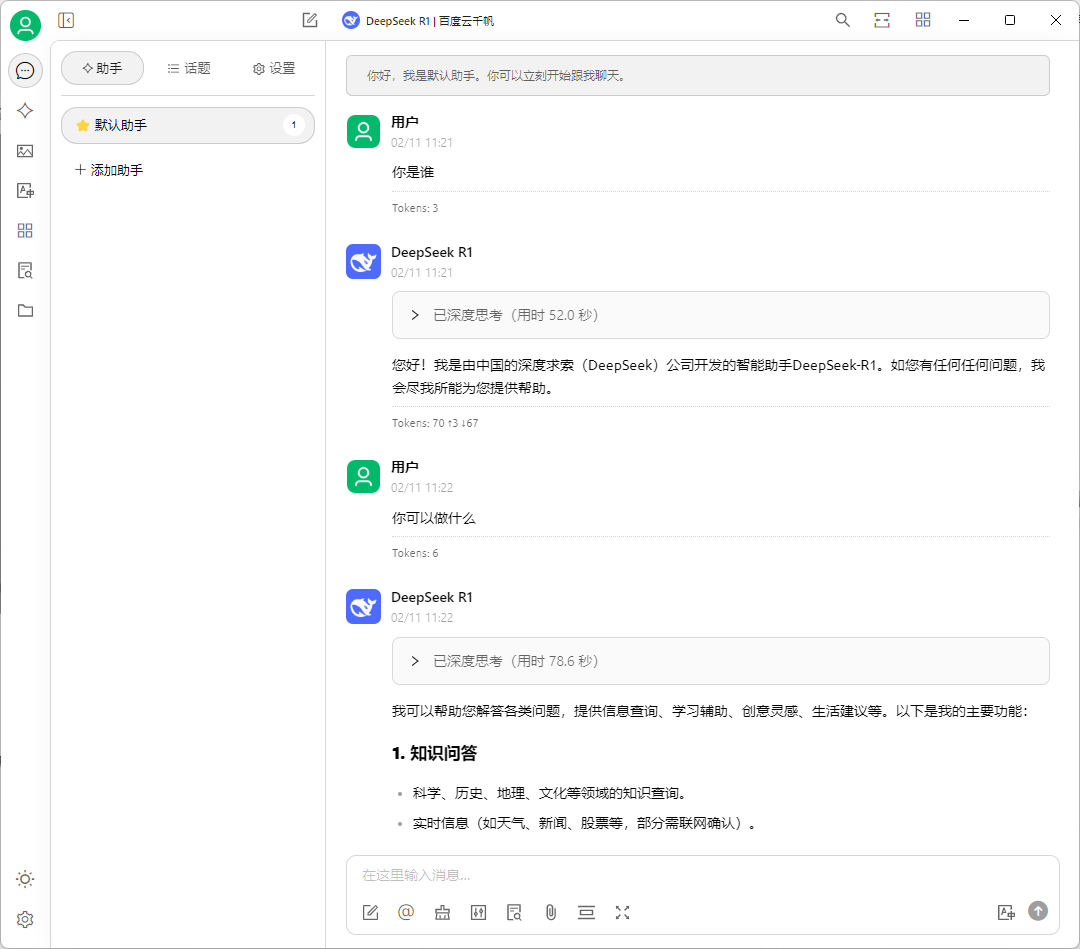Attach a file with paperclip icon
1080x949 pixels.
pos(550,912)
